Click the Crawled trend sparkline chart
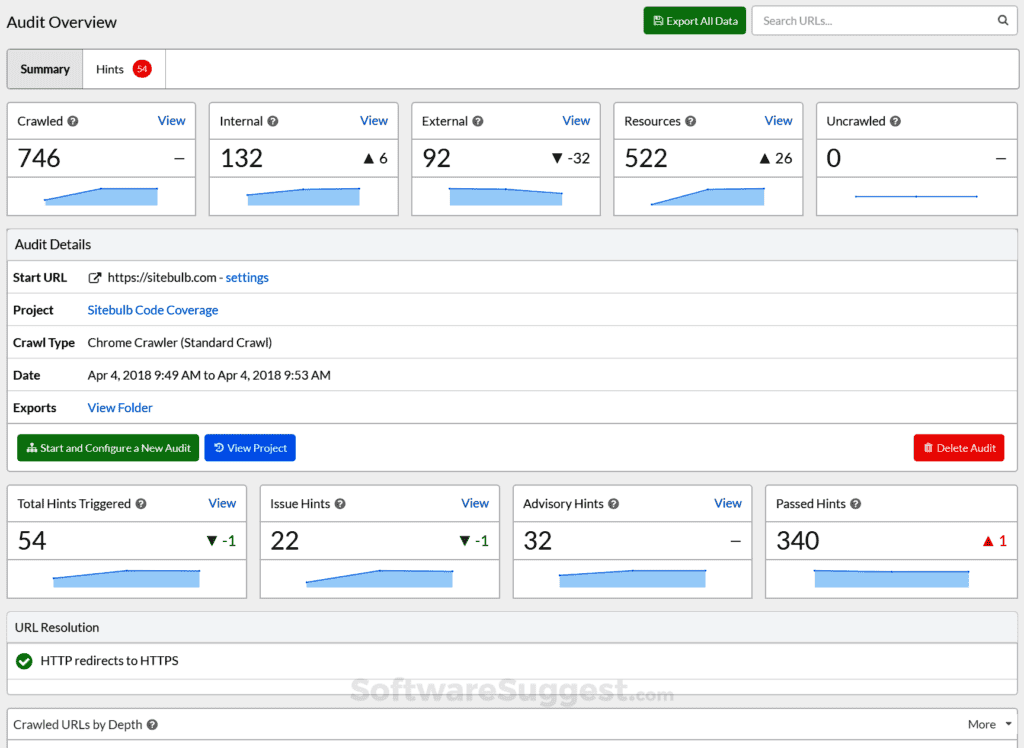 click(x=101, y=196)
